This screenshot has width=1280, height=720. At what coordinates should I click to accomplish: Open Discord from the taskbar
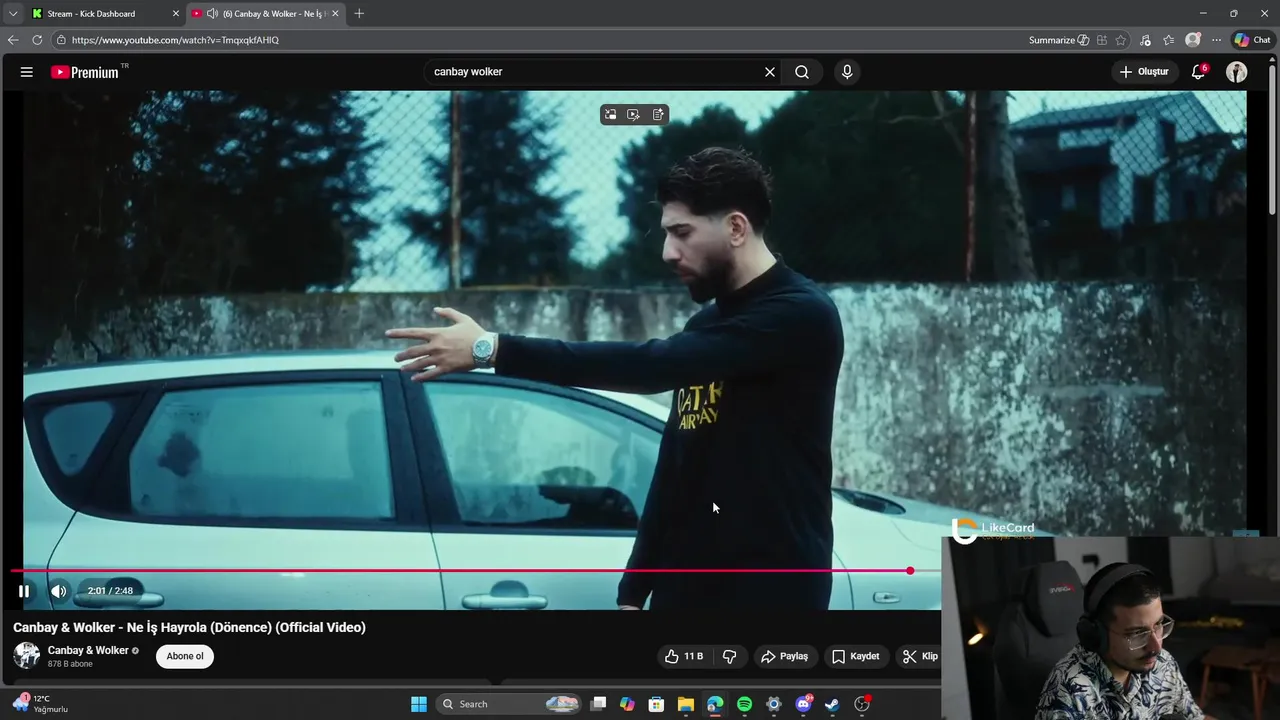[x=803, y=704]
